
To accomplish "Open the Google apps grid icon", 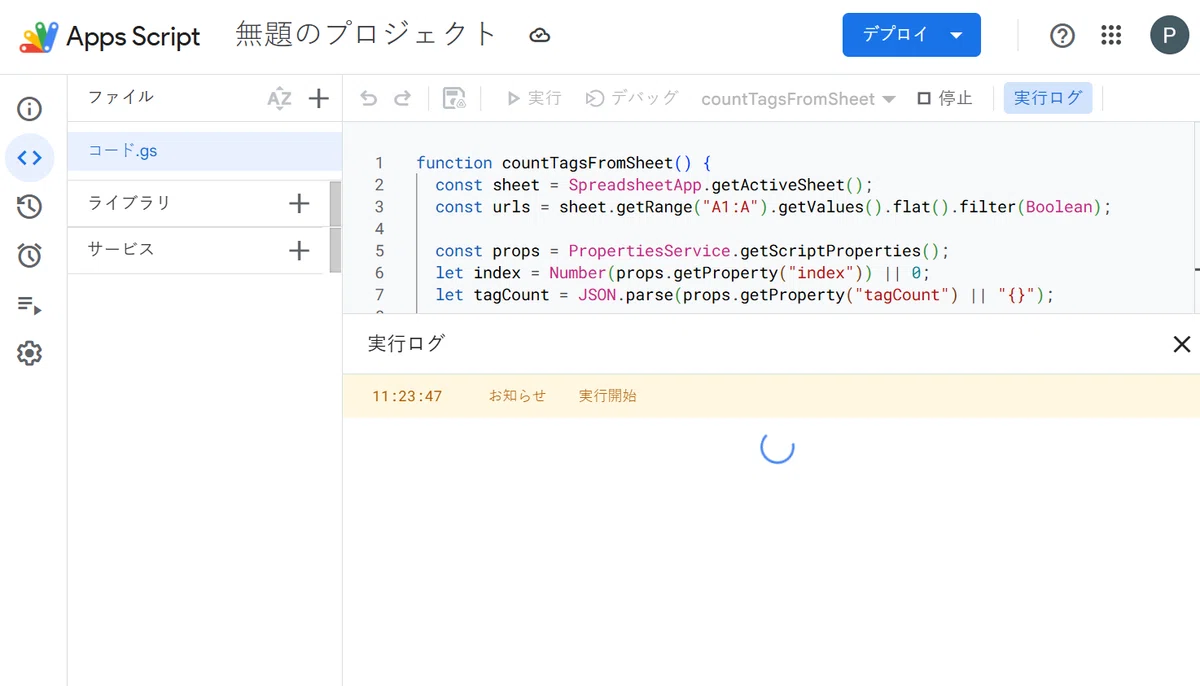I will (x=1111, y=36).
